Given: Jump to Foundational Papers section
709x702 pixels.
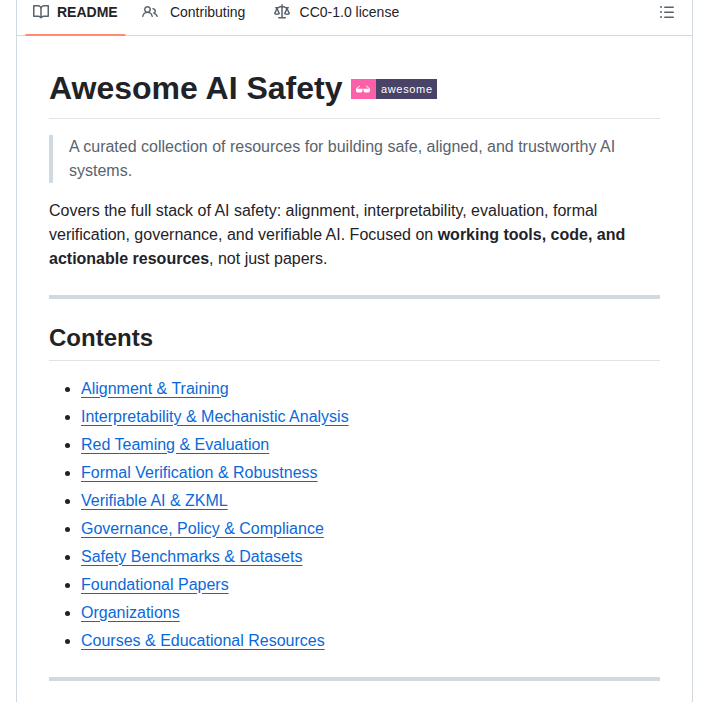Looking at the screenshot, I should (155, 584).
